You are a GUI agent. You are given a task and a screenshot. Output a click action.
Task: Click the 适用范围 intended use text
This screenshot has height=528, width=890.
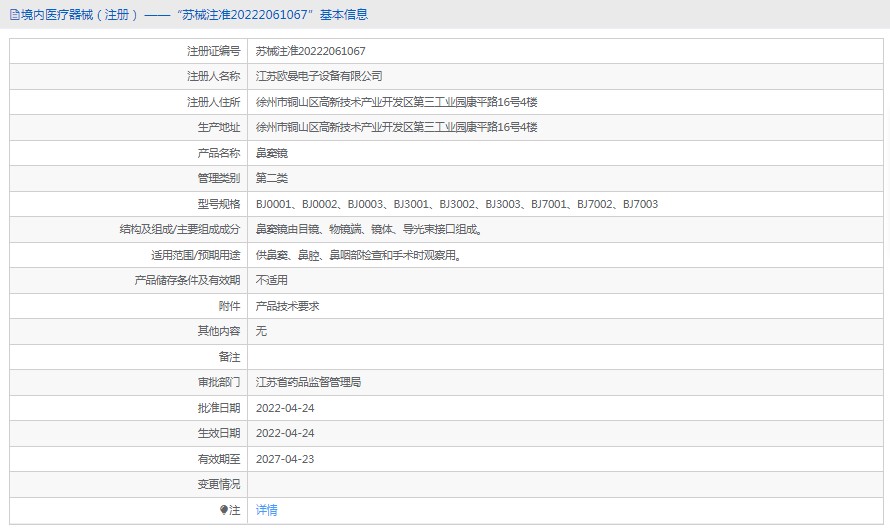359,255
